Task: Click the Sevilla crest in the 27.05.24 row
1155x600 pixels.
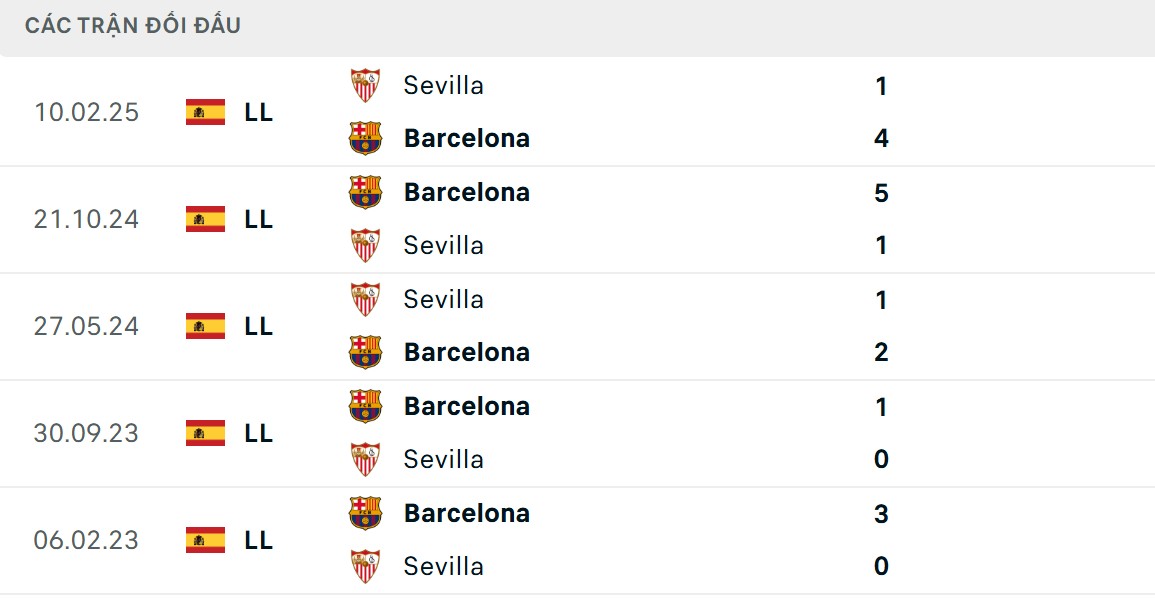Action: point(366,298)
